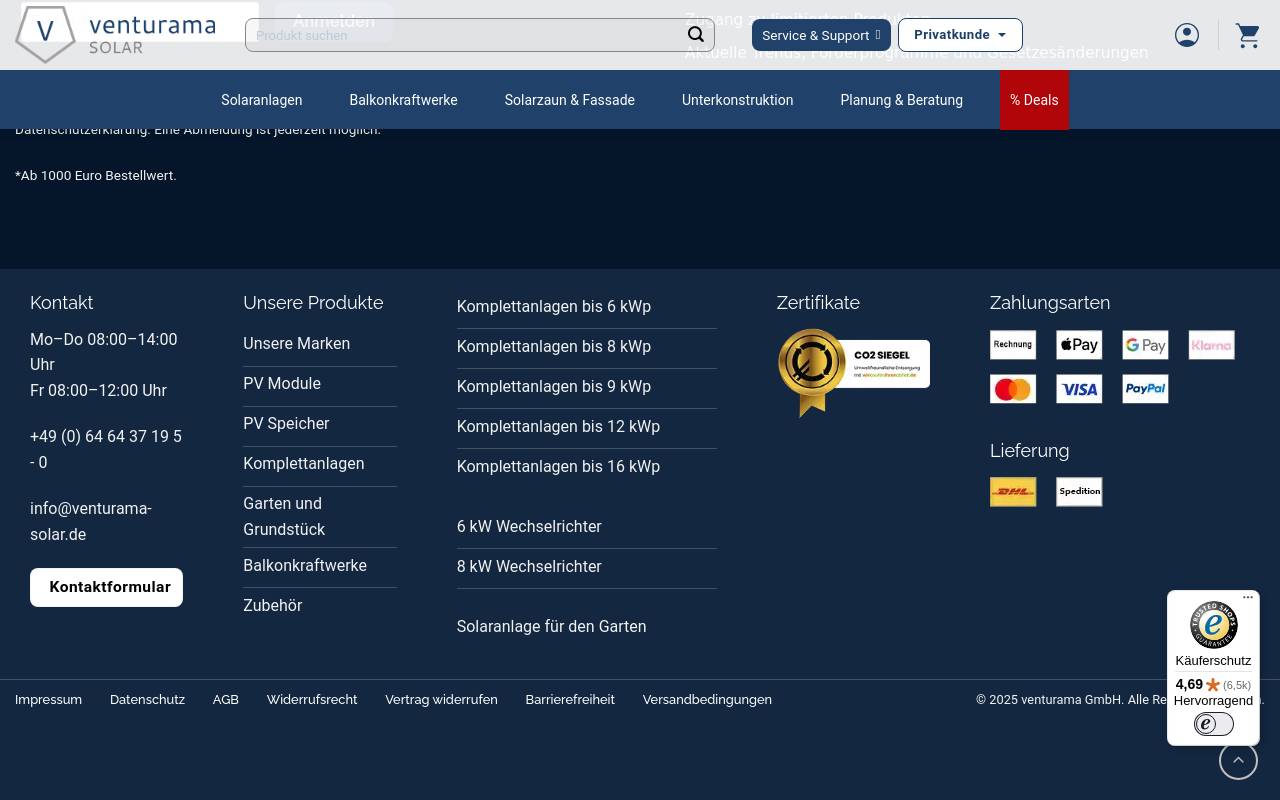Open Komplettanlagen bis 6 kWp
This screenshot has height=800, width=1280.
point(554,307)
